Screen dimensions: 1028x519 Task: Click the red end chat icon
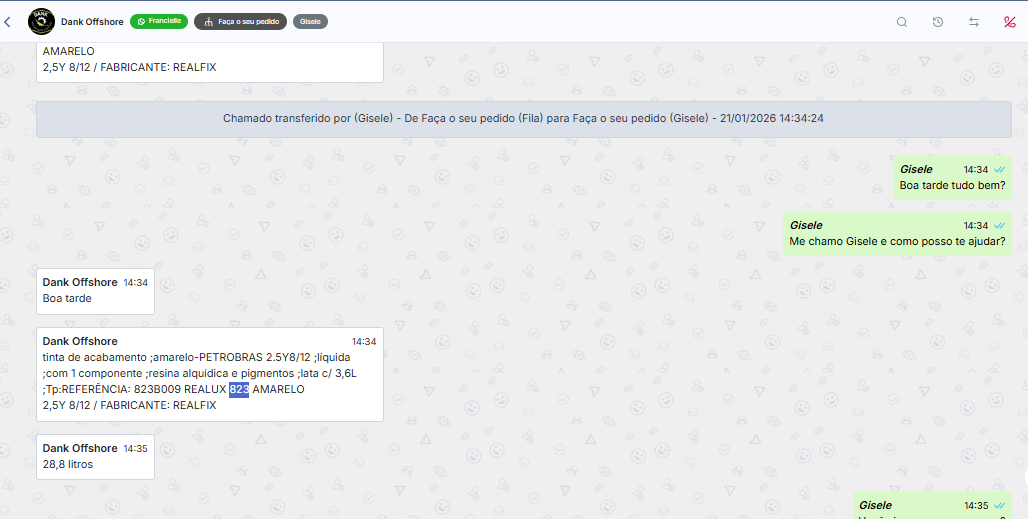(1009, 22)
